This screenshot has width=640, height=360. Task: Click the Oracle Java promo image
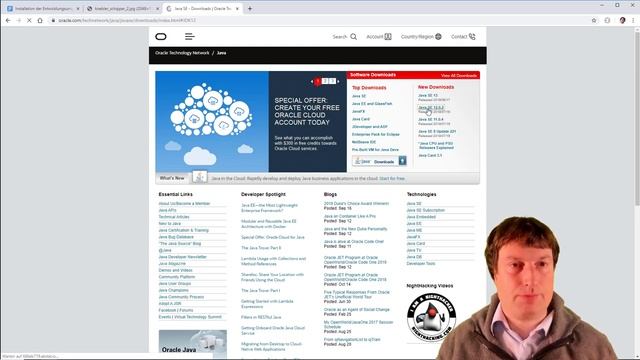tap(193, 342)
